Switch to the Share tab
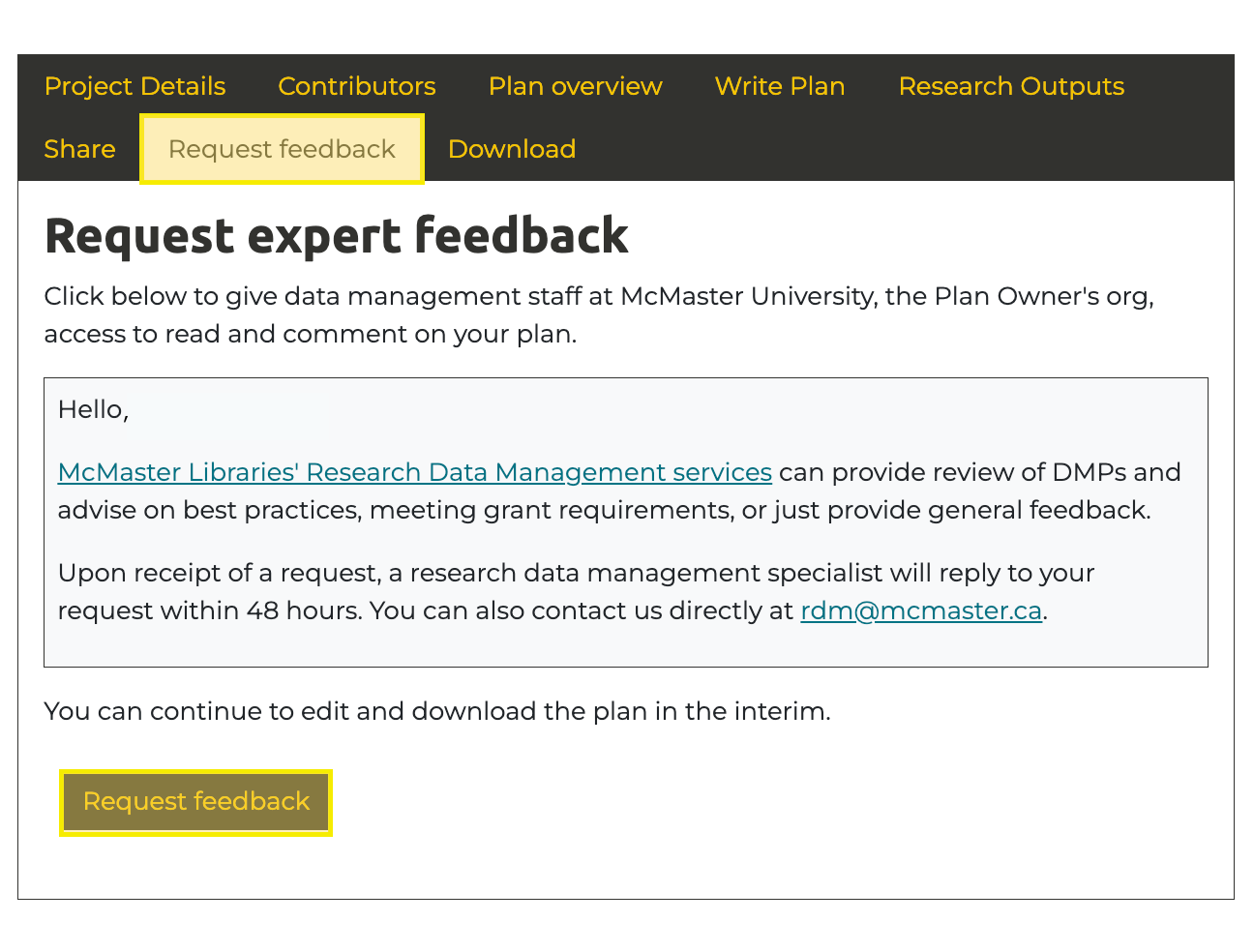1254x952 pixels. click(x=79, y=149)
